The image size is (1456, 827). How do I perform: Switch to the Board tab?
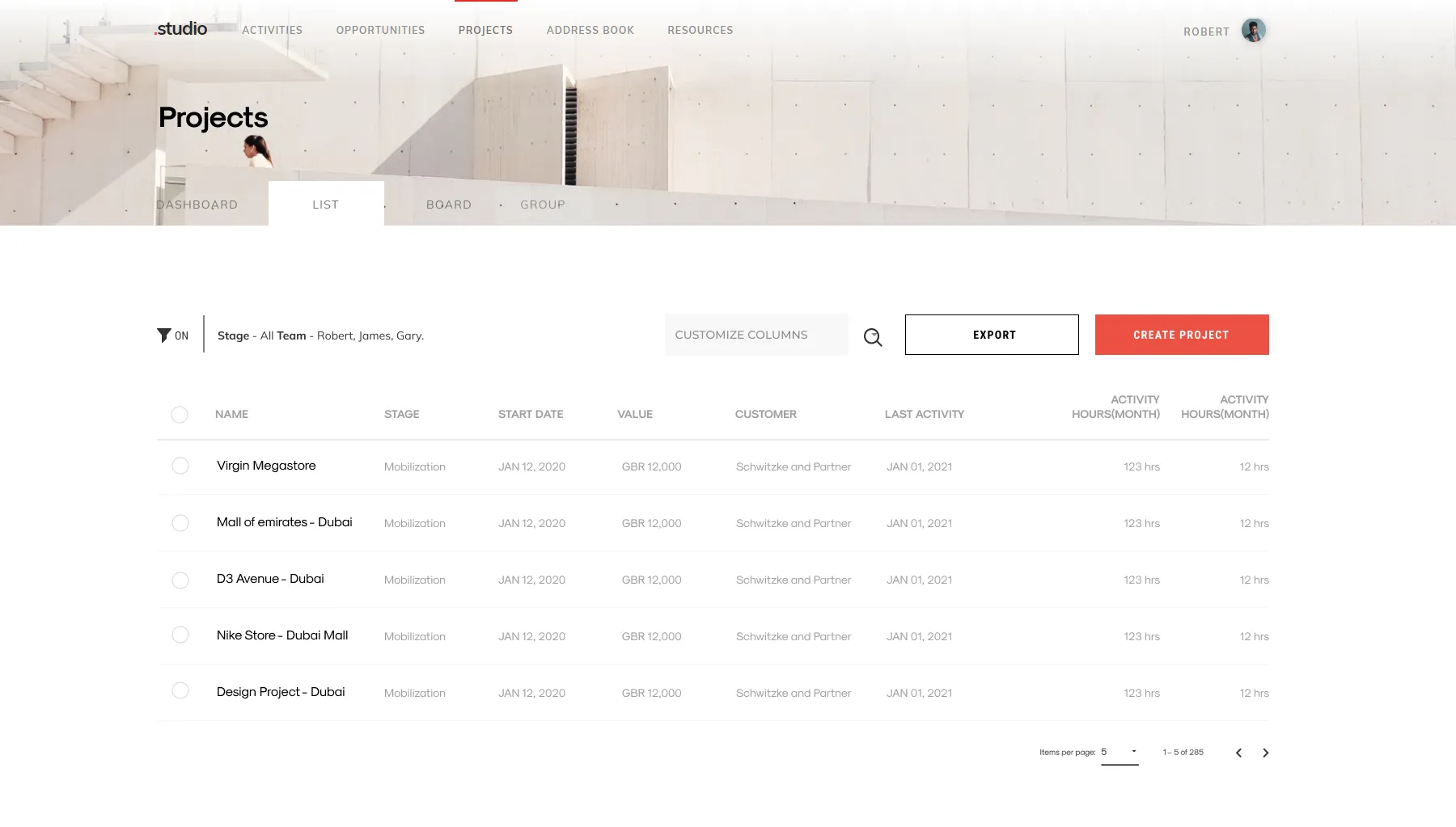click(449, 204)
